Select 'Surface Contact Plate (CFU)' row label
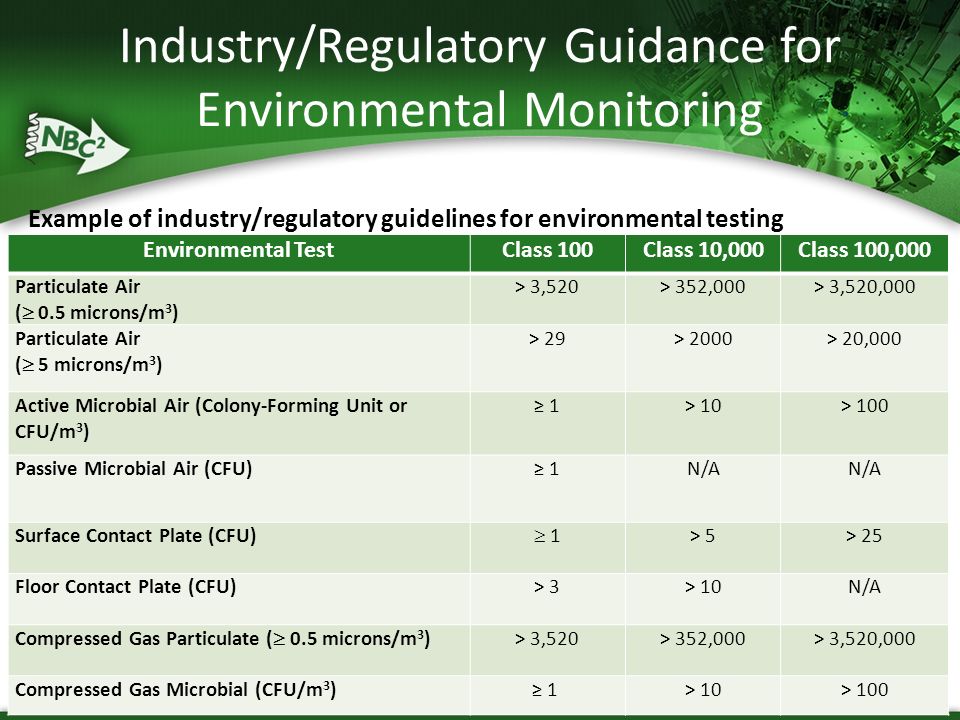This screenshot has width=960, height=720. (x=135, y=536)
